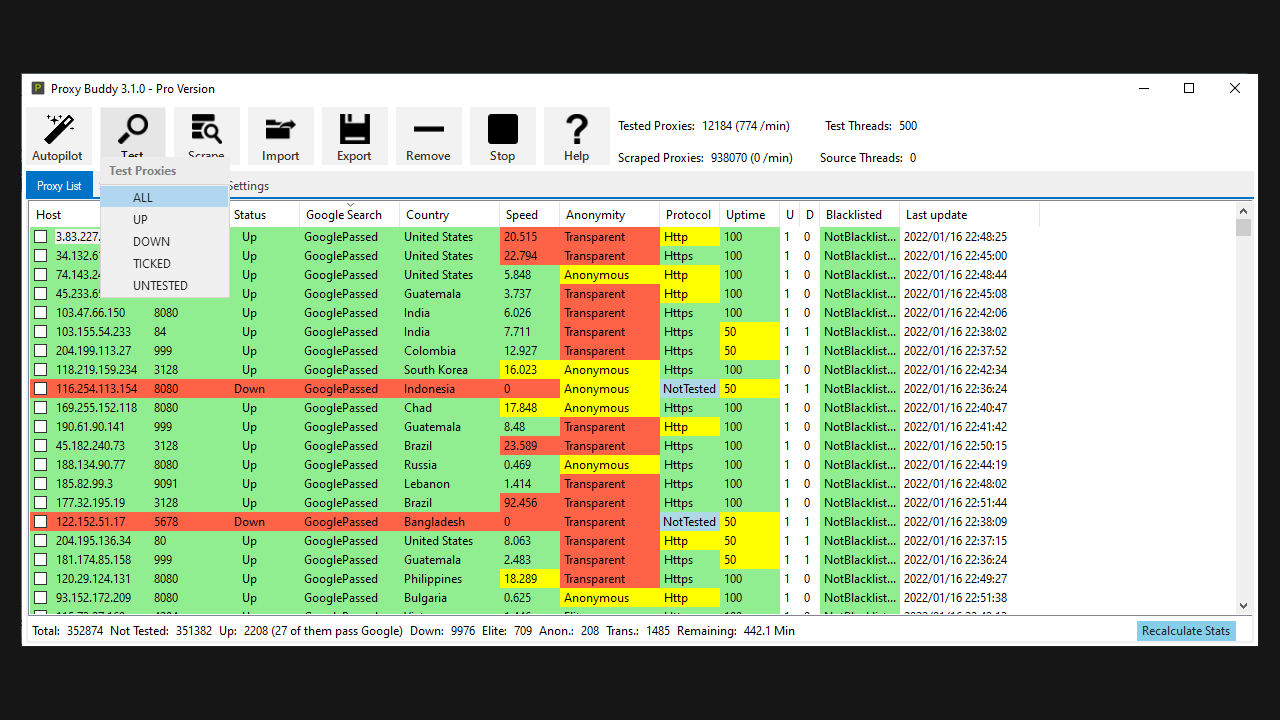
Task: Remove selected proxies
Action: point(428,135)
